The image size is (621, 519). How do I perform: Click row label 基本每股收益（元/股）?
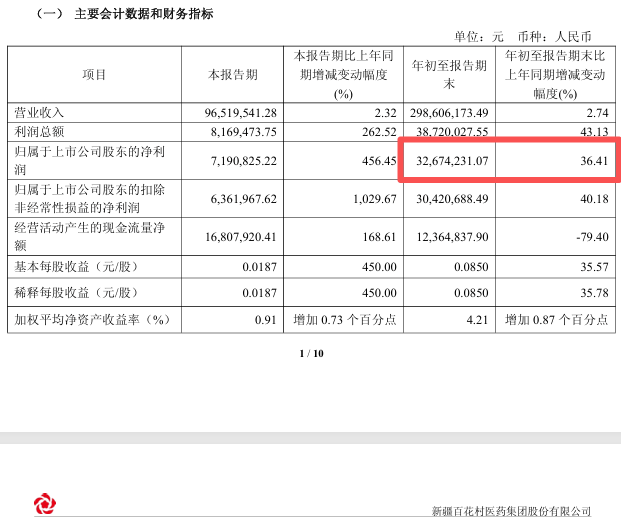tap(77, 267)
